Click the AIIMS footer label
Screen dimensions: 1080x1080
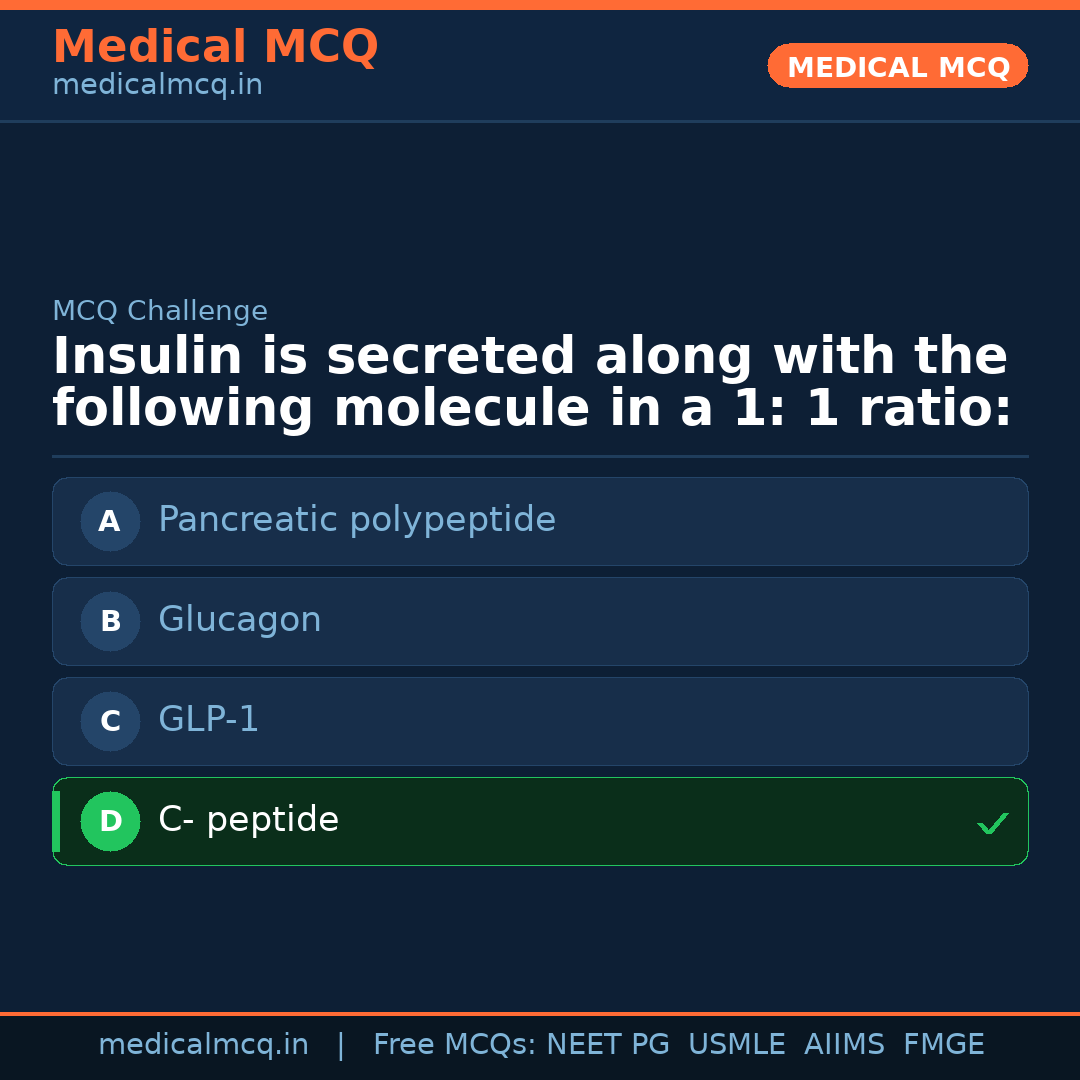[x=844, y=1045]
